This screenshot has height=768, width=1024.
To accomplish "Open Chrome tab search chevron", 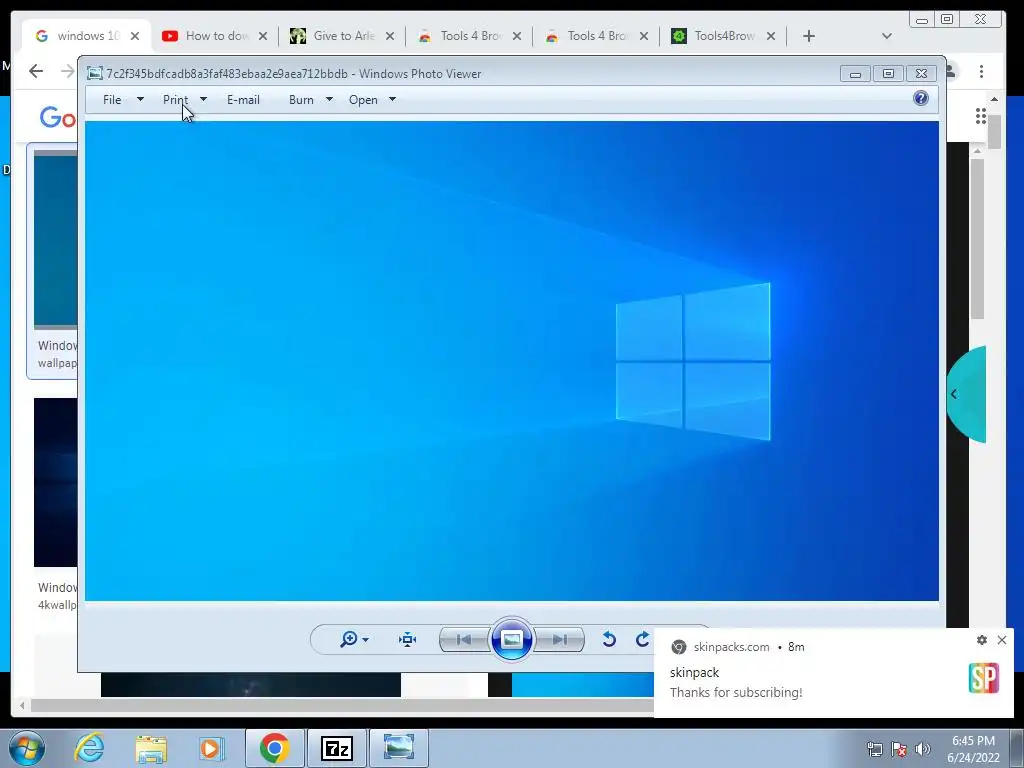I will pyautogui.click(x=886, y=36).
